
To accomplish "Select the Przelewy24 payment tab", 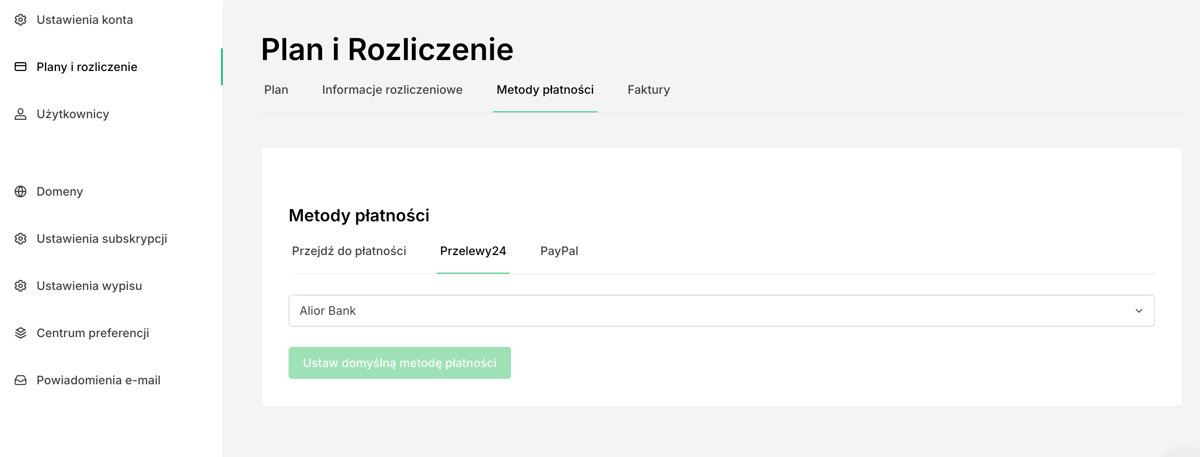I will click(x=473, y=251).
